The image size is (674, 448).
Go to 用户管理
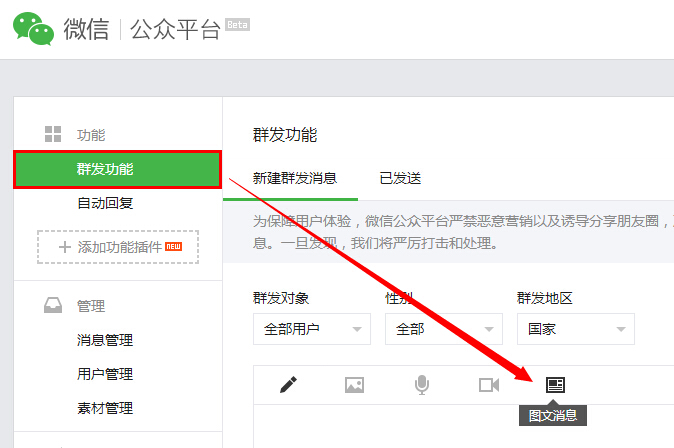[105, 374]
